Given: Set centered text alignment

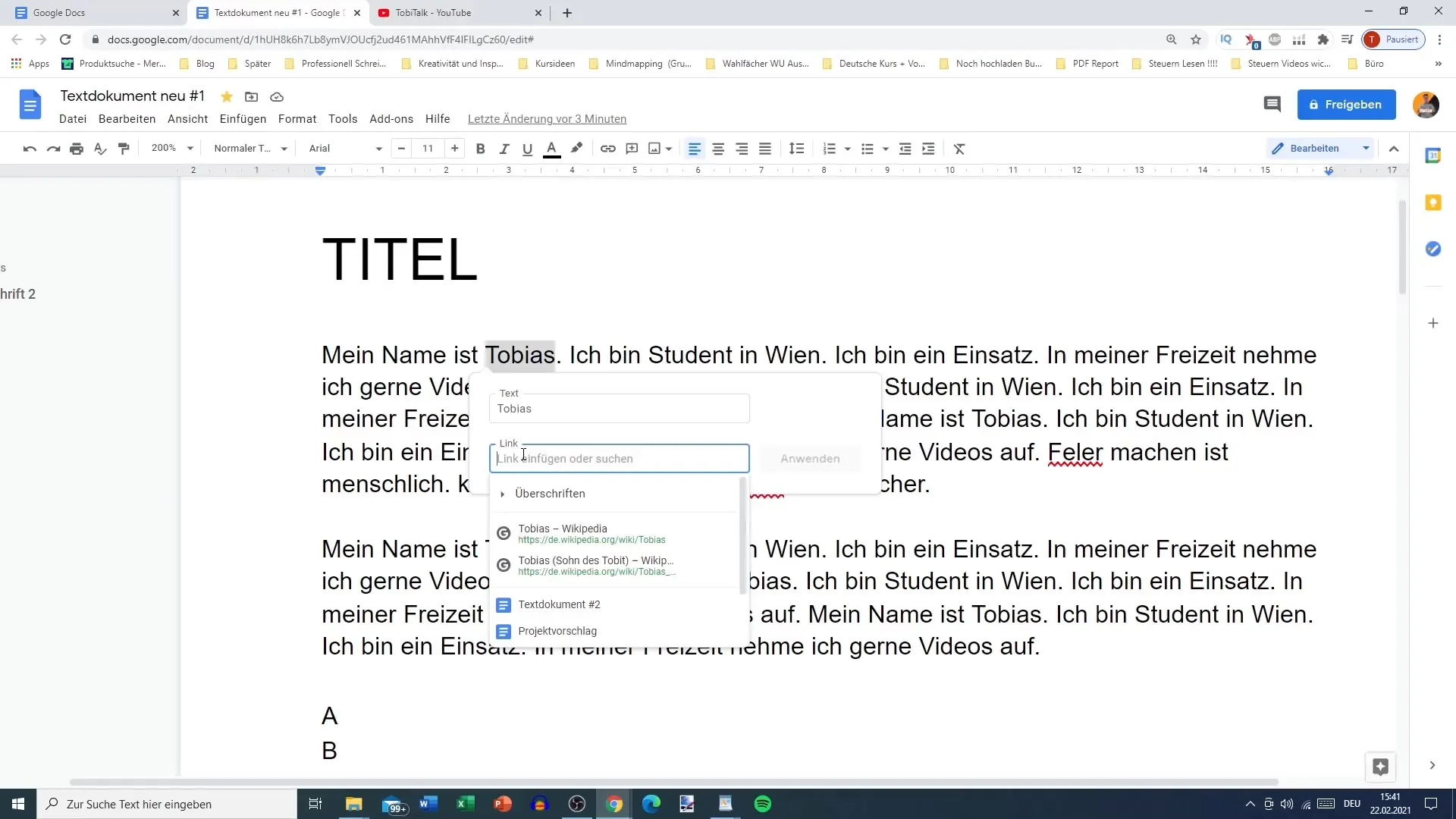Looking at the screenshot, I should click(x=718, y=149).
